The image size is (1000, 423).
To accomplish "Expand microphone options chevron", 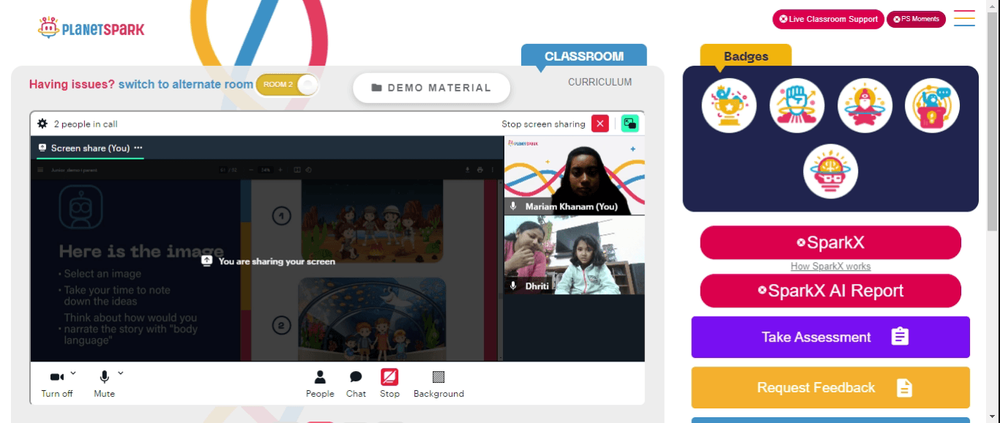I will click(x=121, y=373).
